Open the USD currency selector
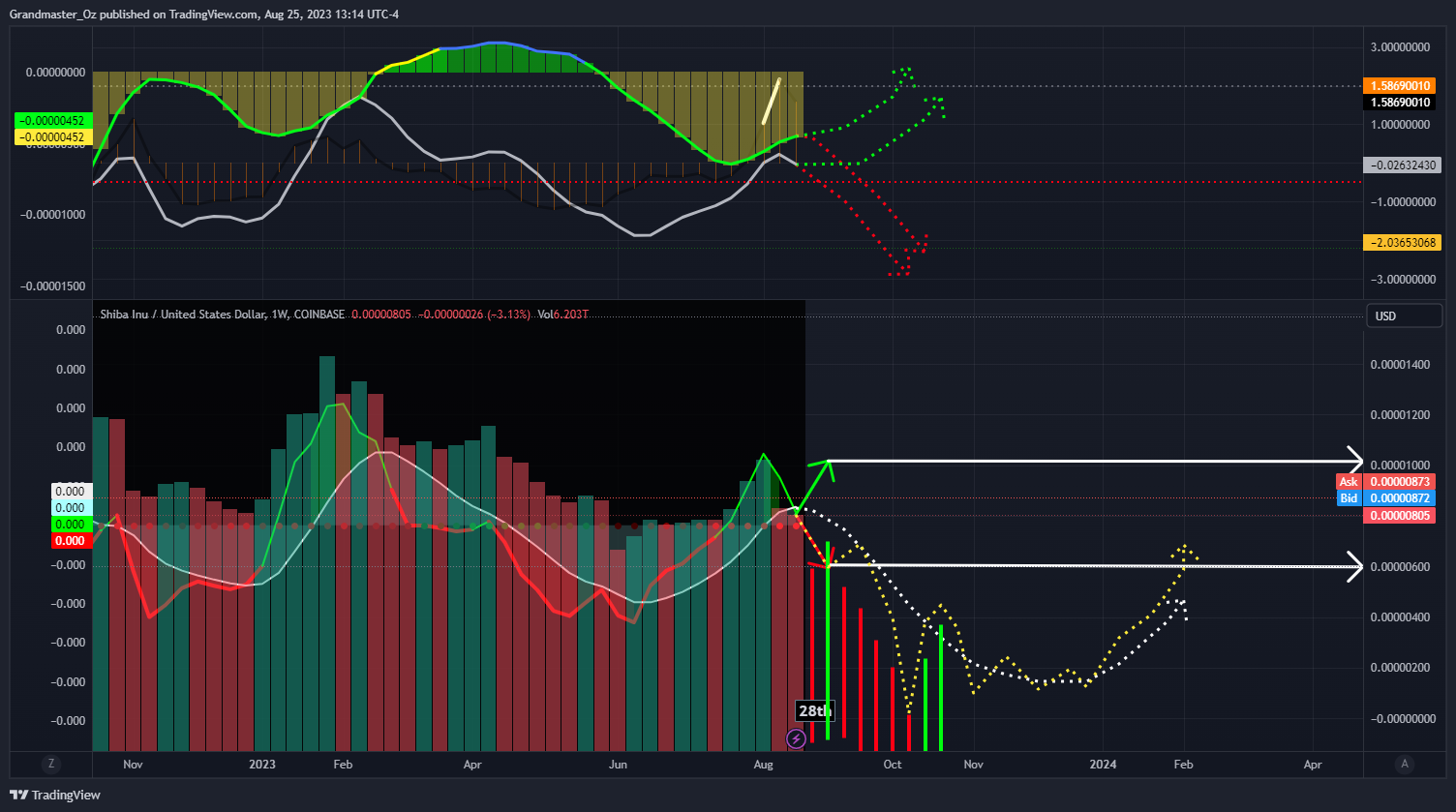Image resolution: width=1456 pixels, height=812 pixels. [1403, 316]
